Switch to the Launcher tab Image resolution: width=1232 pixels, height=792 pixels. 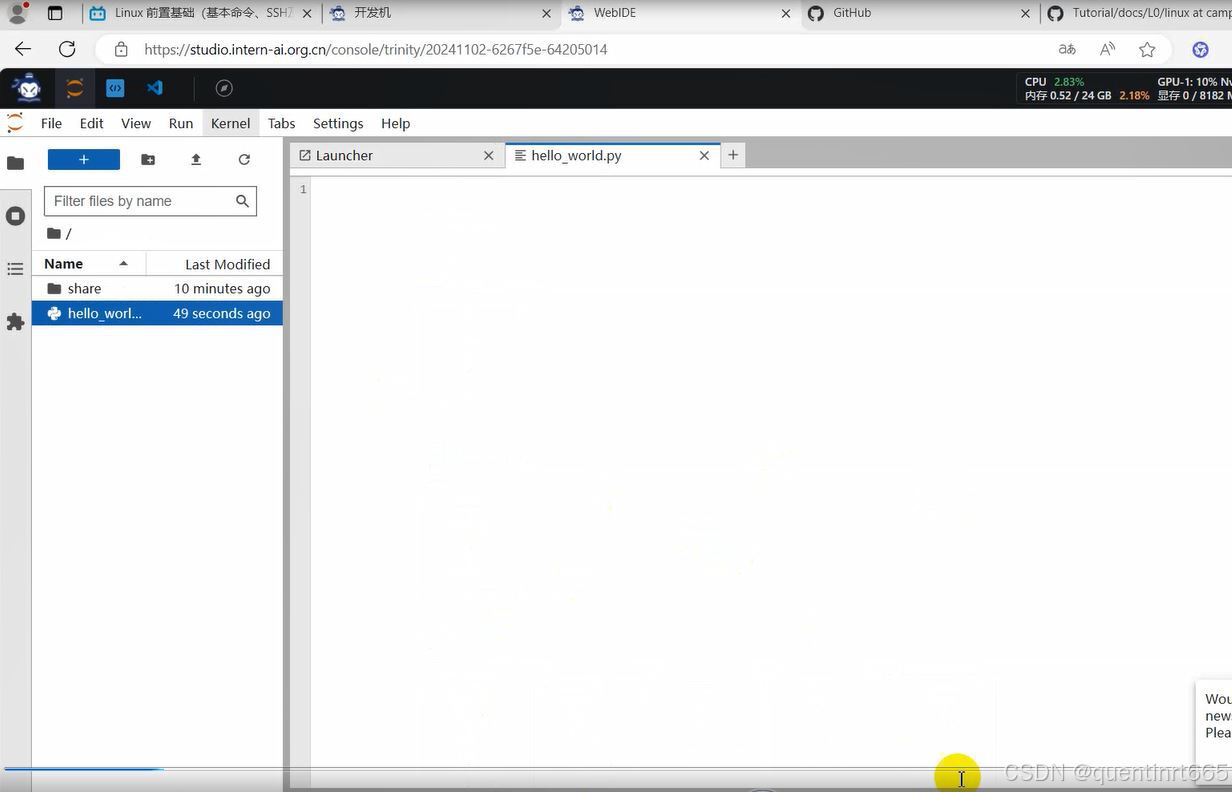344,155
